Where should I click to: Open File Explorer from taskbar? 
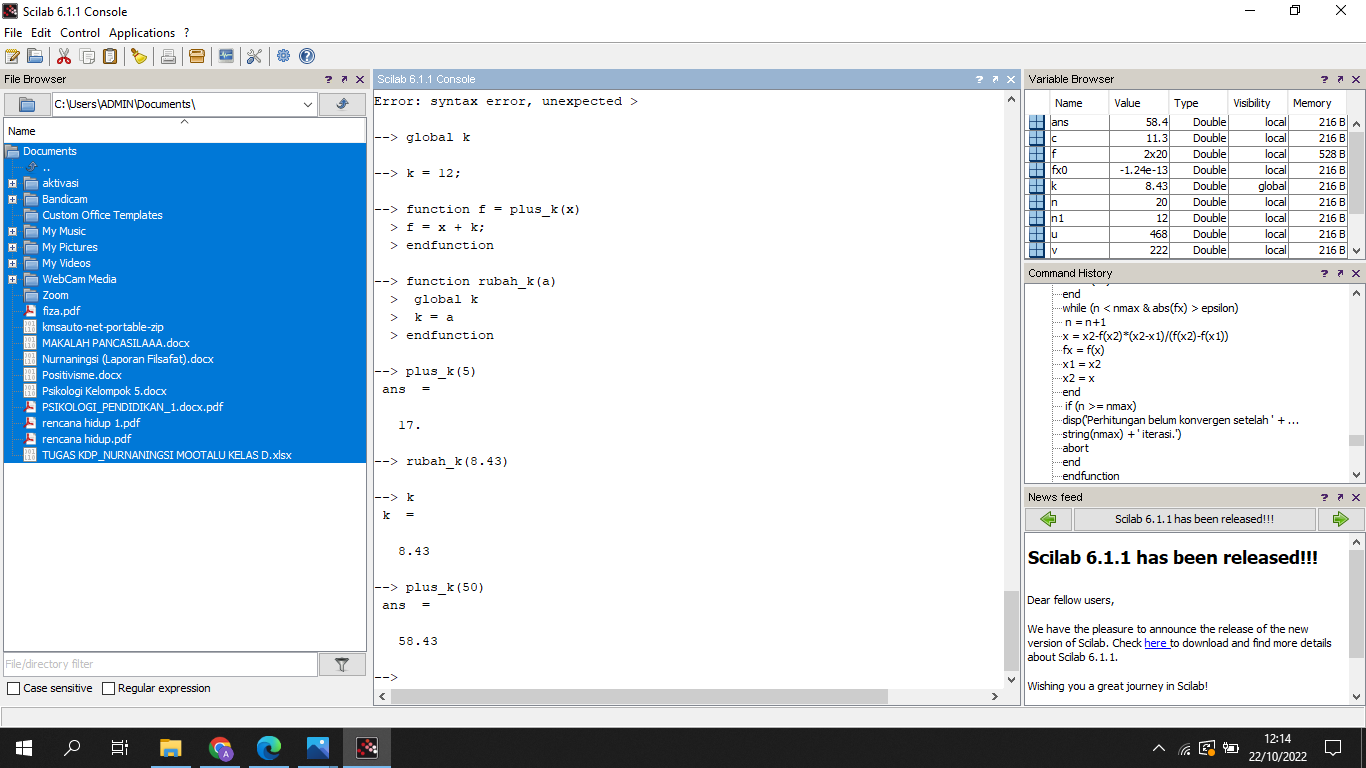[171, 747]
